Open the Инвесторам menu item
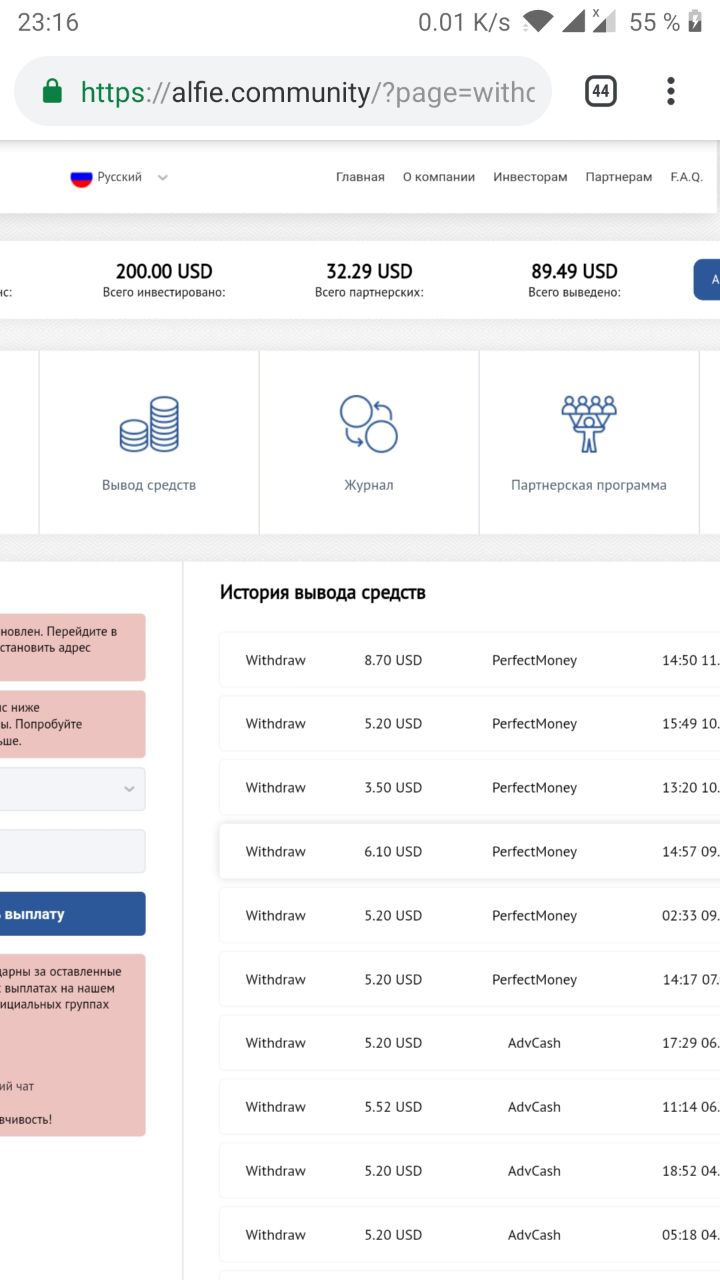Image resolution: width=720 pixels, height=1280 pixels. [530, 177]
